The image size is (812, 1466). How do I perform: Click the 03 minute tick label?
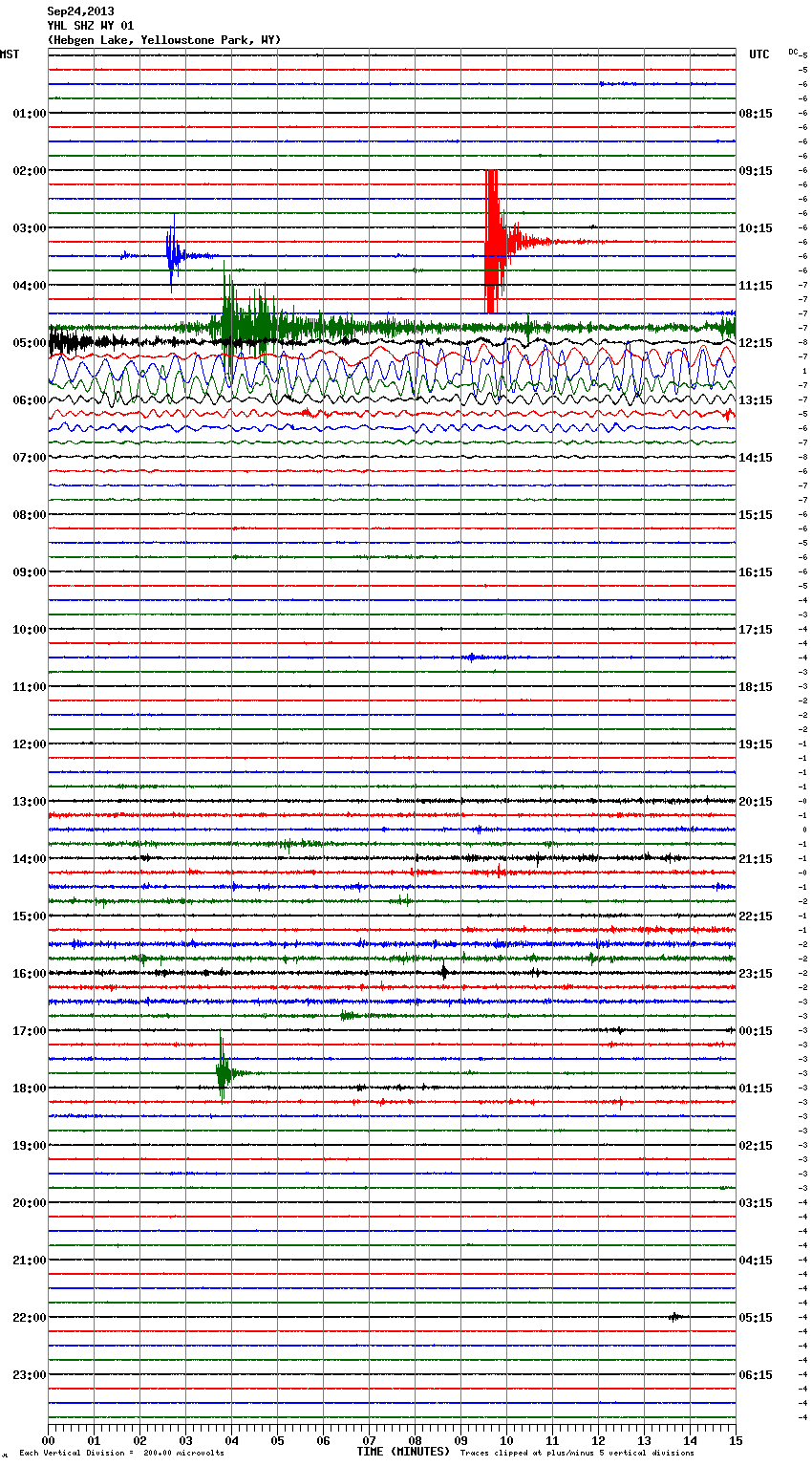pyautogui.click(x=185, y=1440)
